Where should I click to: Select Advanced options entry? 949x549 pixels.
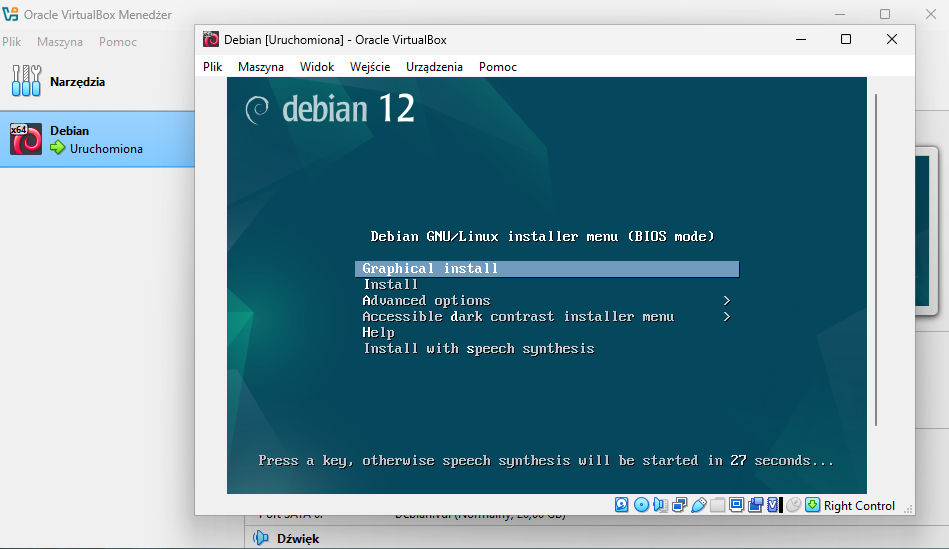(426, 301)
